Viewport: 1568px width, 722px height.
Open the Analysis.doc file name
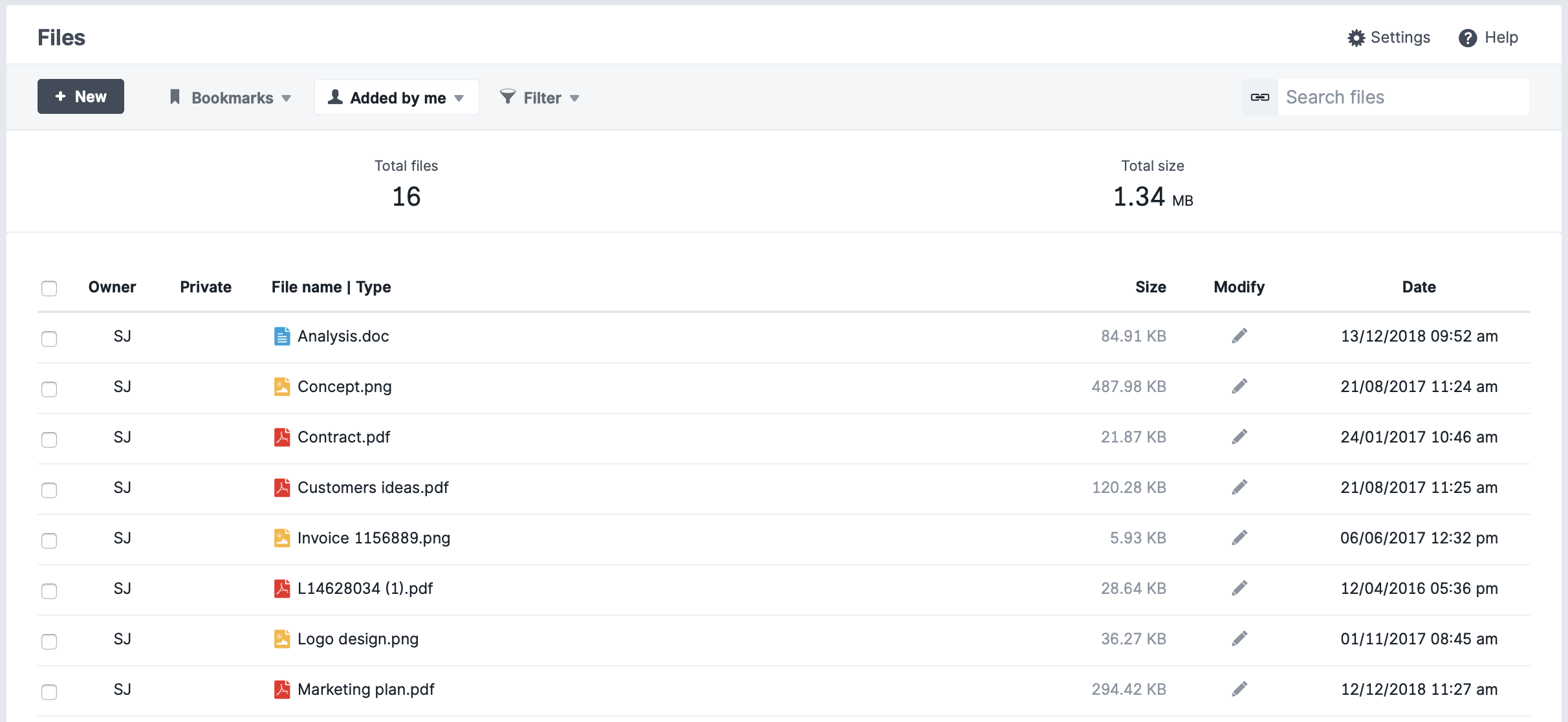(x=343, y=336)
